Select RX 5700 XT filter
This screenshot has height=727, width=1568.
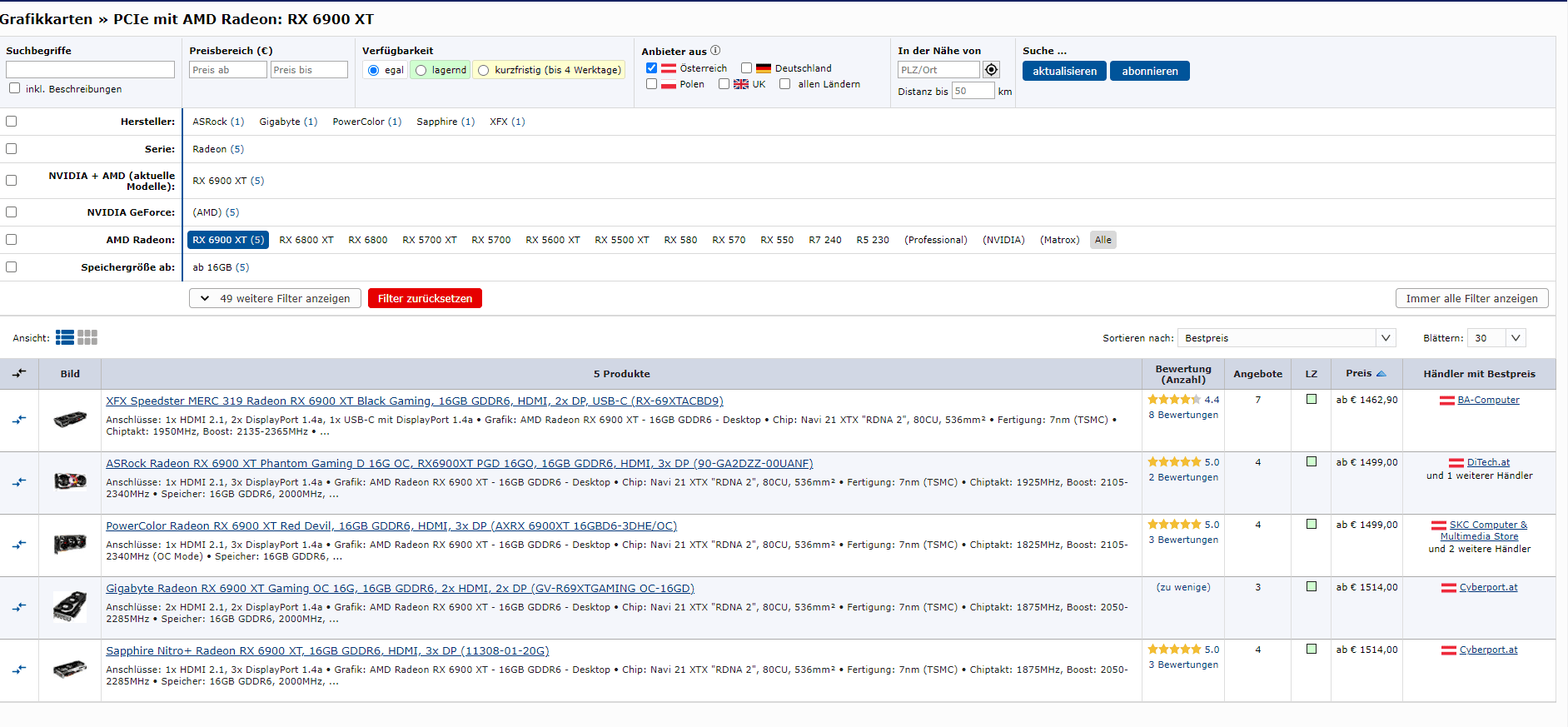pos(430,240)
